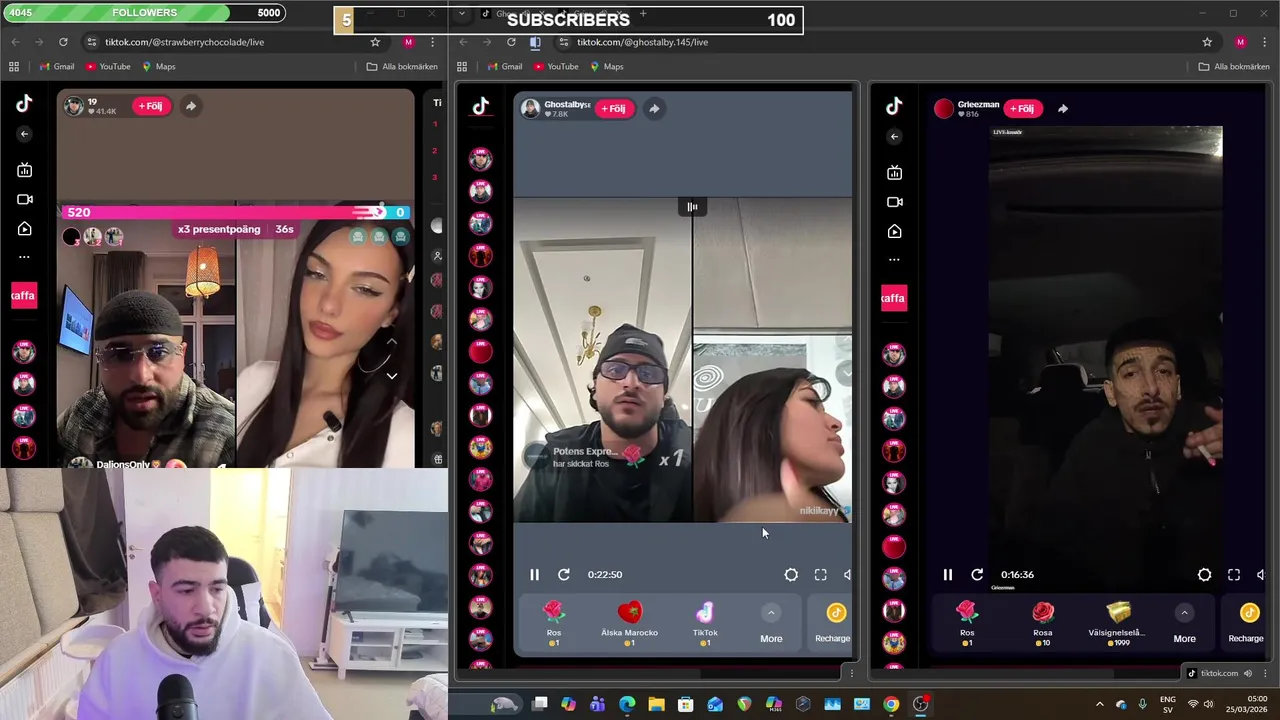Share the strawberrychocolade live stream
1280x720 pixels.
click(190, 106)
